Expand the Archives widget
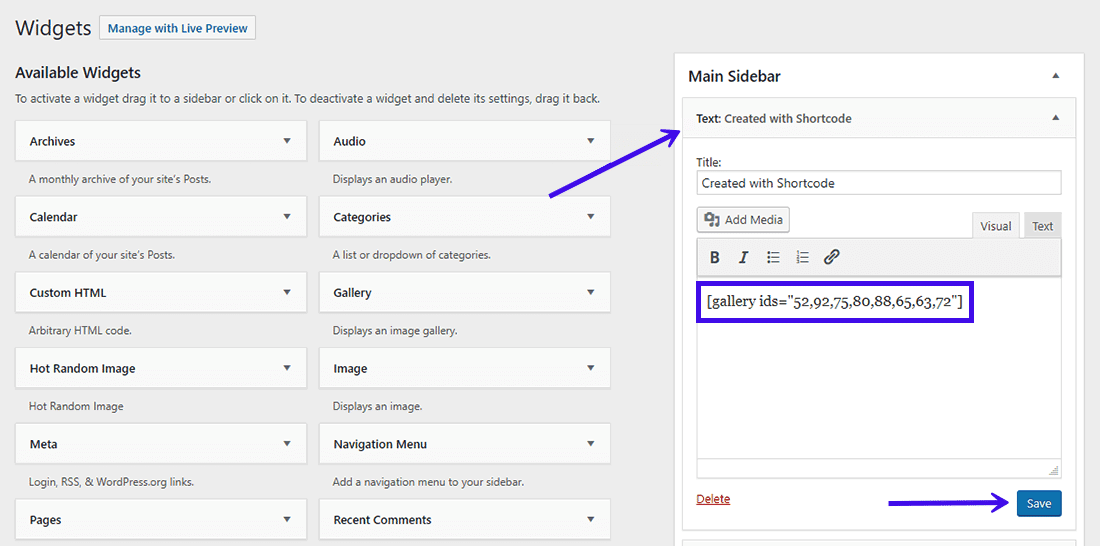Screen dimensions: 1100x546 (x=287, y=141)
